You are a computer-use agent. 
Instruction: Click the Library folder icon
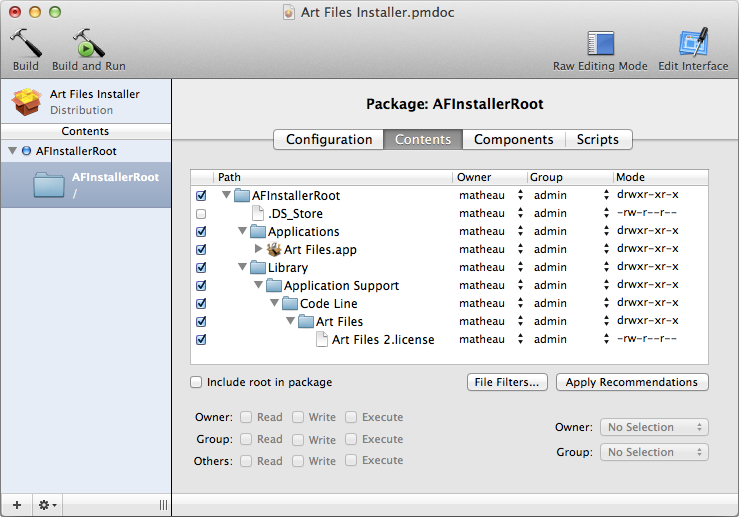coord(258,267)
